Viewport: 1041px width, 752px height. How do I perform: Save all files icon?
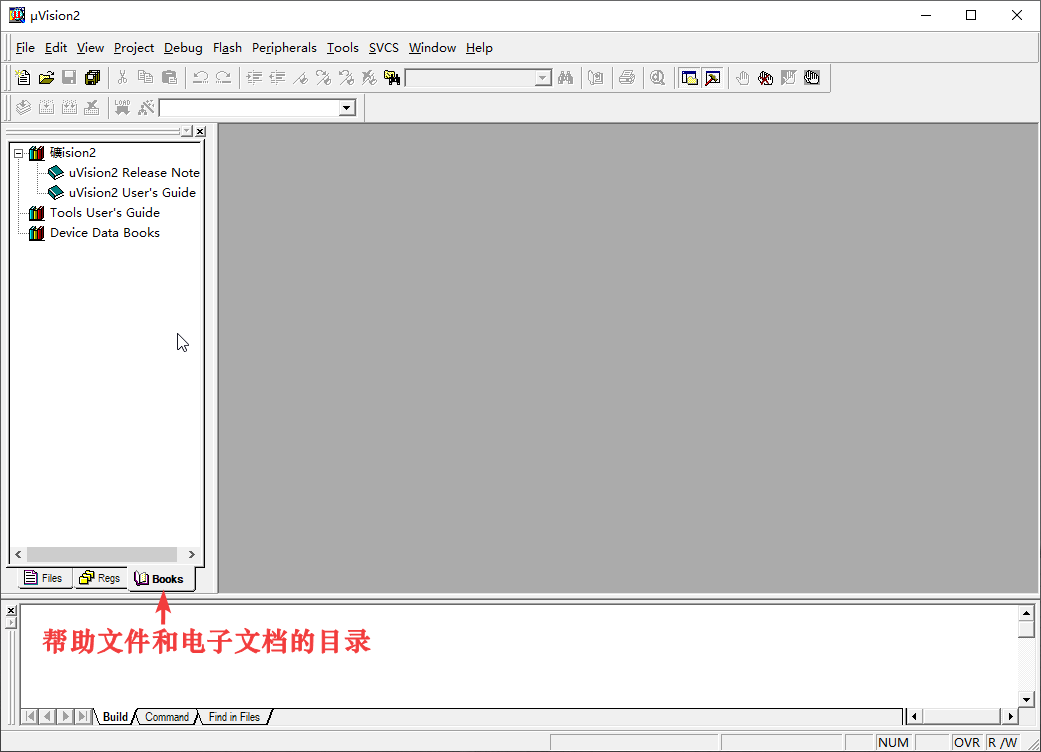92,78
